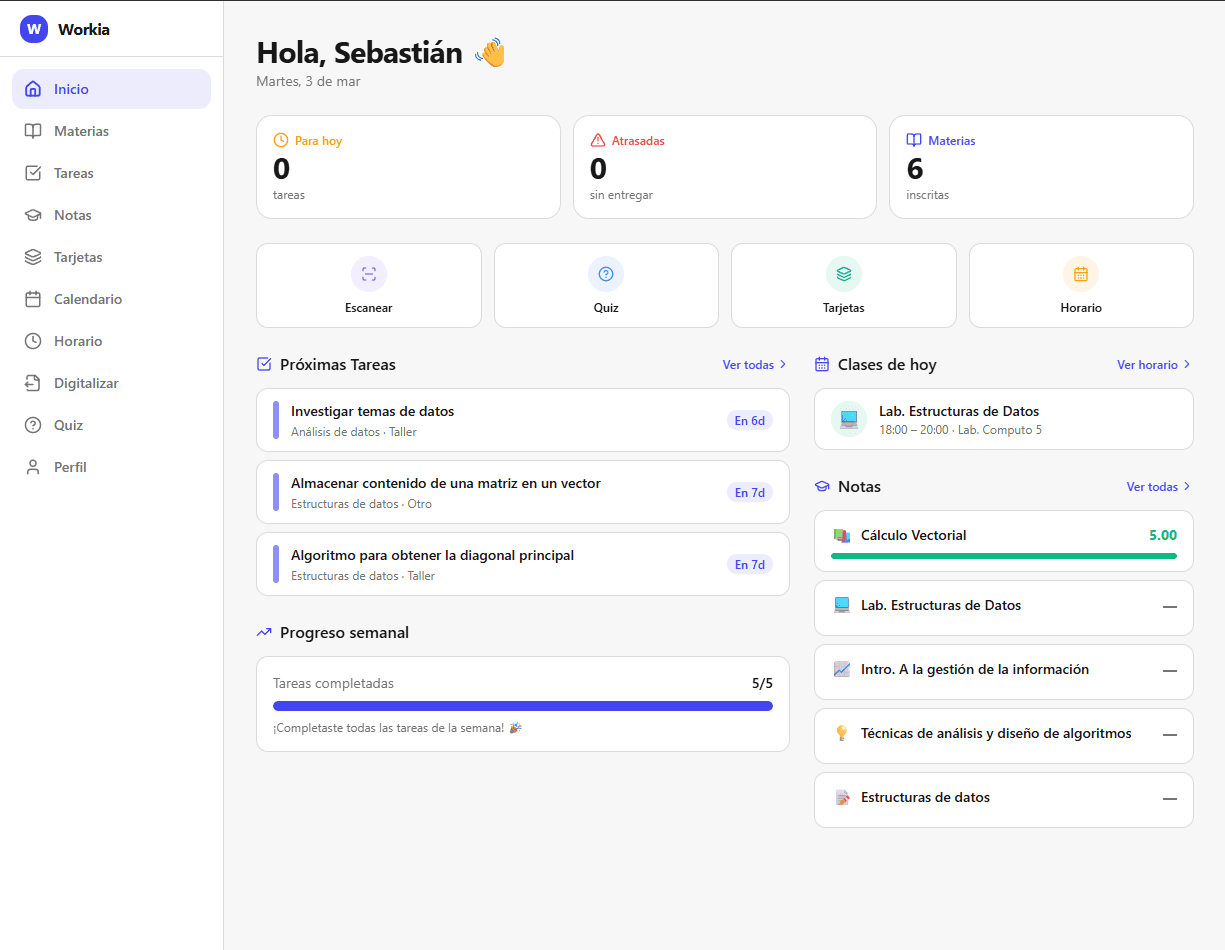The height and width of the screenshot is (950, 1225).
Task: Launch the Quiz tool from quick actions
Action: point(605,285)
